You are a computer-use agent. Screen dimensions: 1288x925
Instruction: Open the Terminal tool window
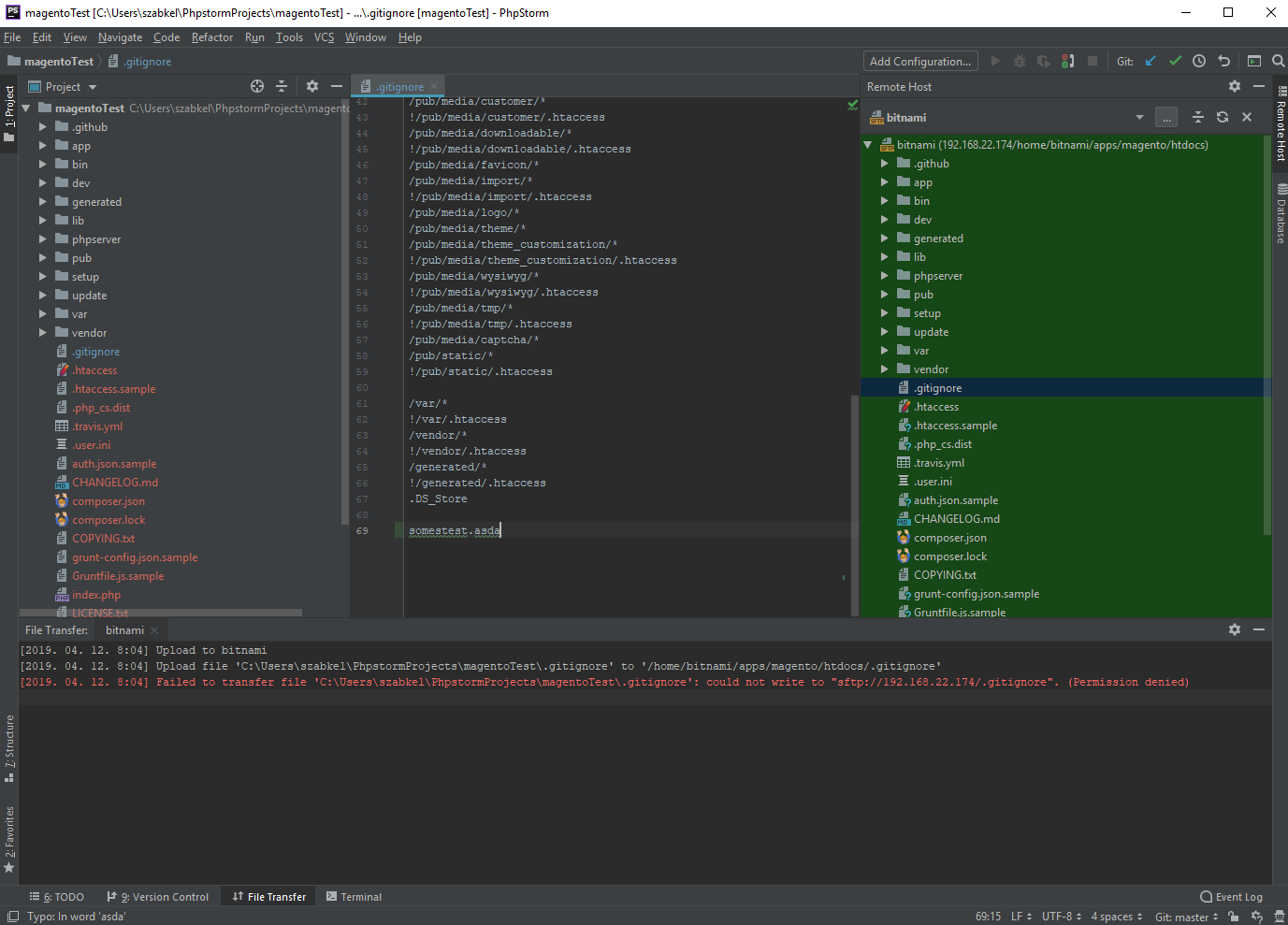tap(354, 896)
